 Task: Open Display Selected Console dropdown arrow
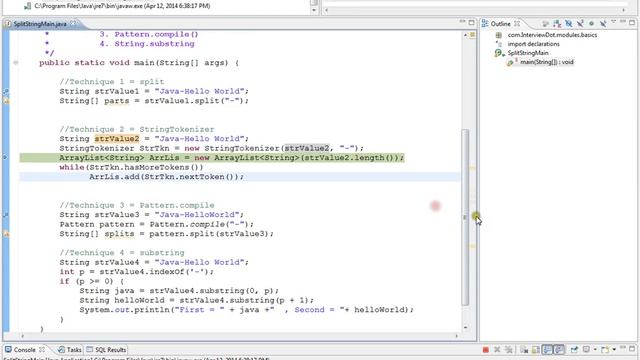pyautogui.click(x=595, y=350)
